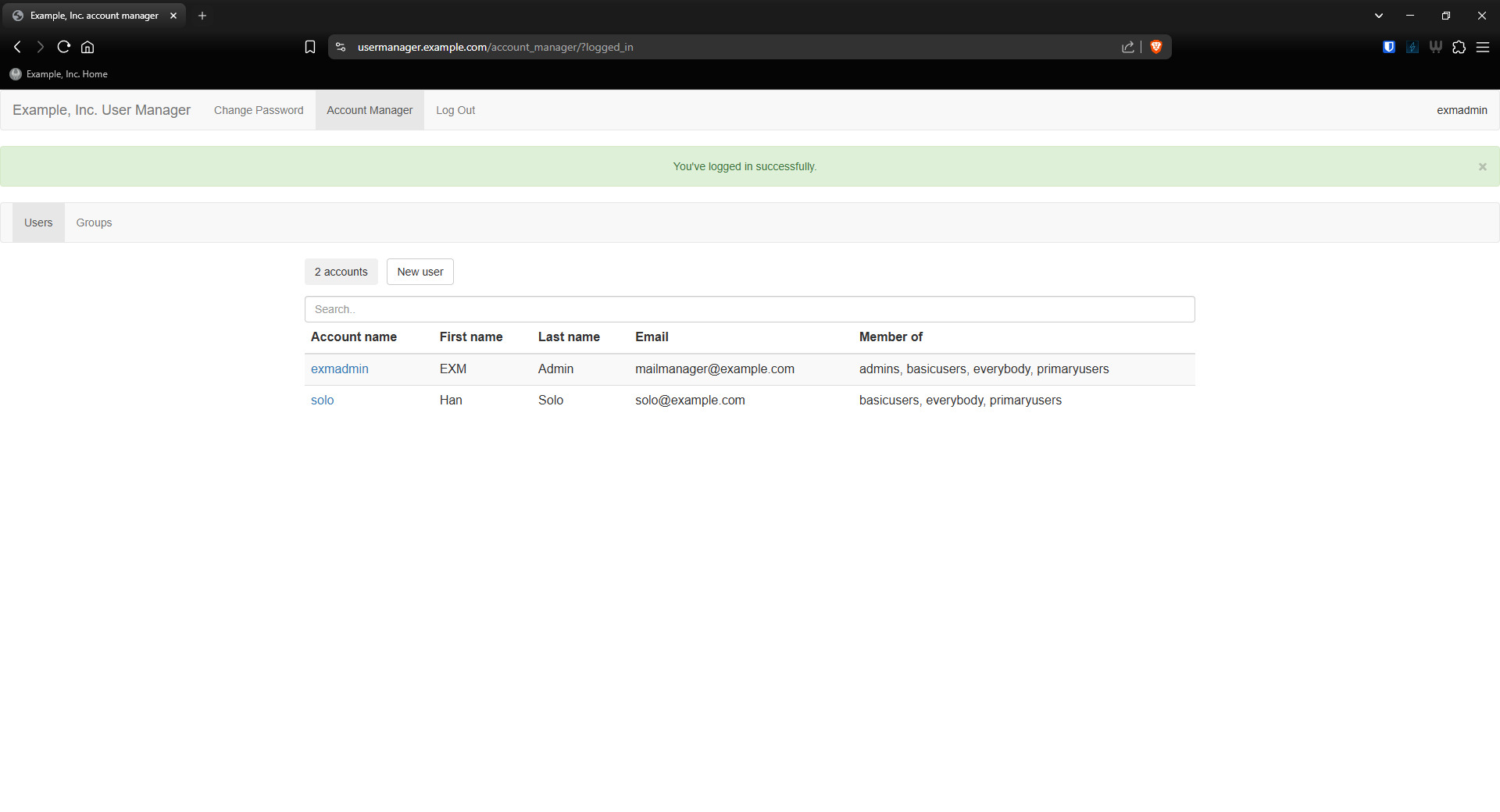
Task: Expand the tab search dropdown arrow
Action: coord(1379,16)
